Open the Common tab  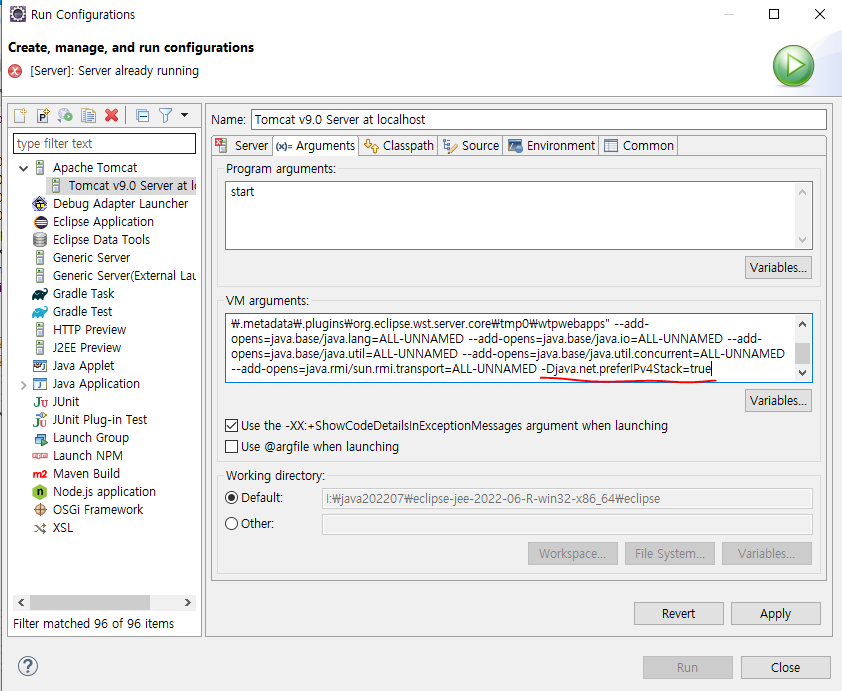click(639, 146)
